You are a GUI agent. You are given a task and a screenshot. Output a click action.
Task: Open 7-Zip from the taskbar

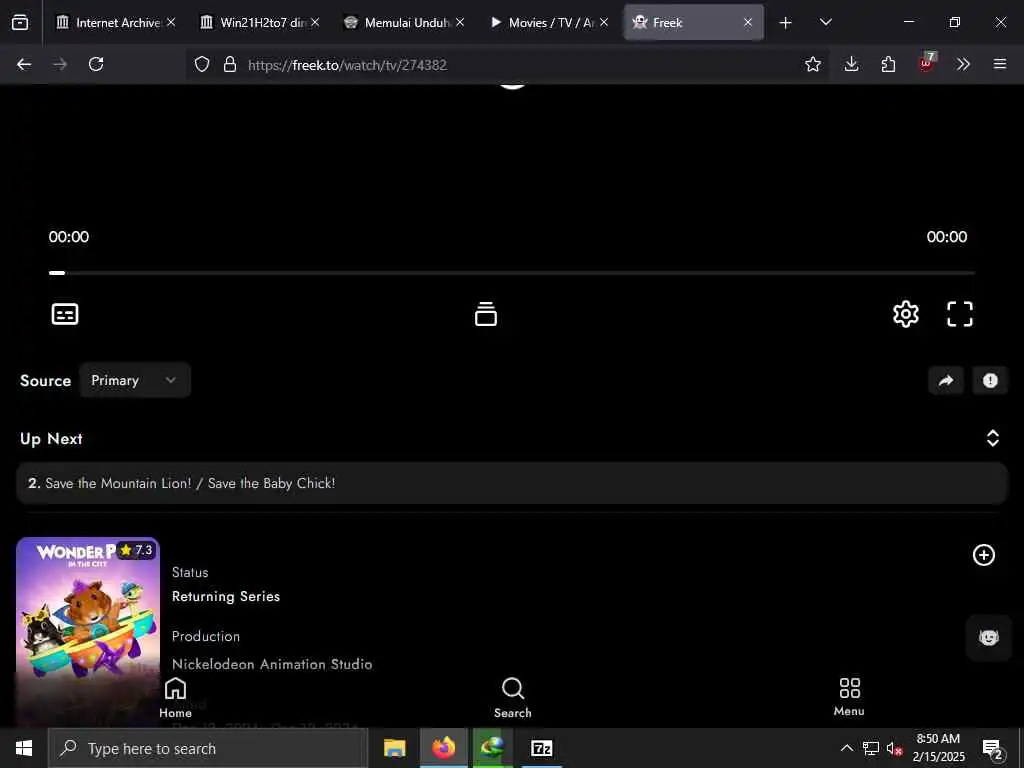(541, 748)
